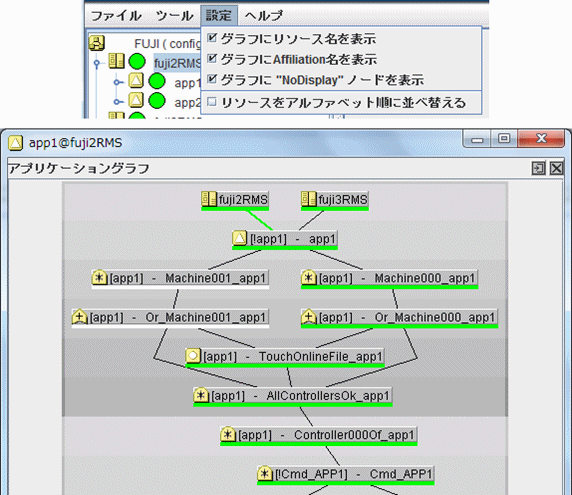Toggle グラフに "NoDisplay" ノードを表示 checkbox

[212, 79]
